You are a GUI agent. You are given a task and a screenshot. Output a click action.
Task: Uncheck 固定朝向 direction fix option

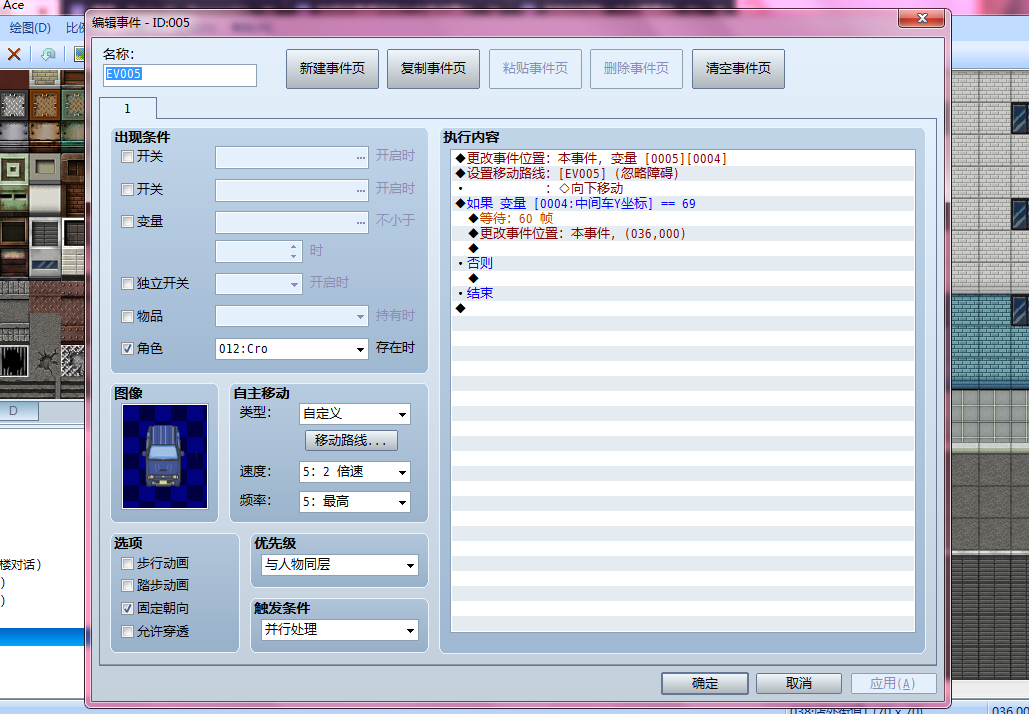point(127,609)
